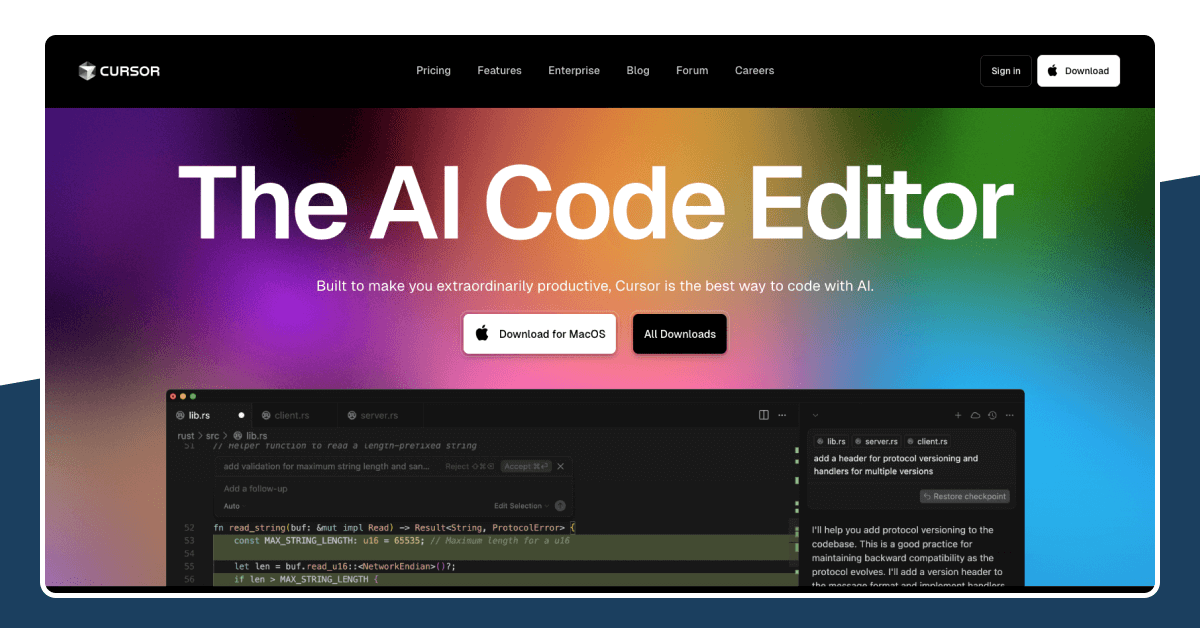Open the All Downloads button
This screenshot has height=628, width=1200.
pyautogui.click(x=680, y=334)
